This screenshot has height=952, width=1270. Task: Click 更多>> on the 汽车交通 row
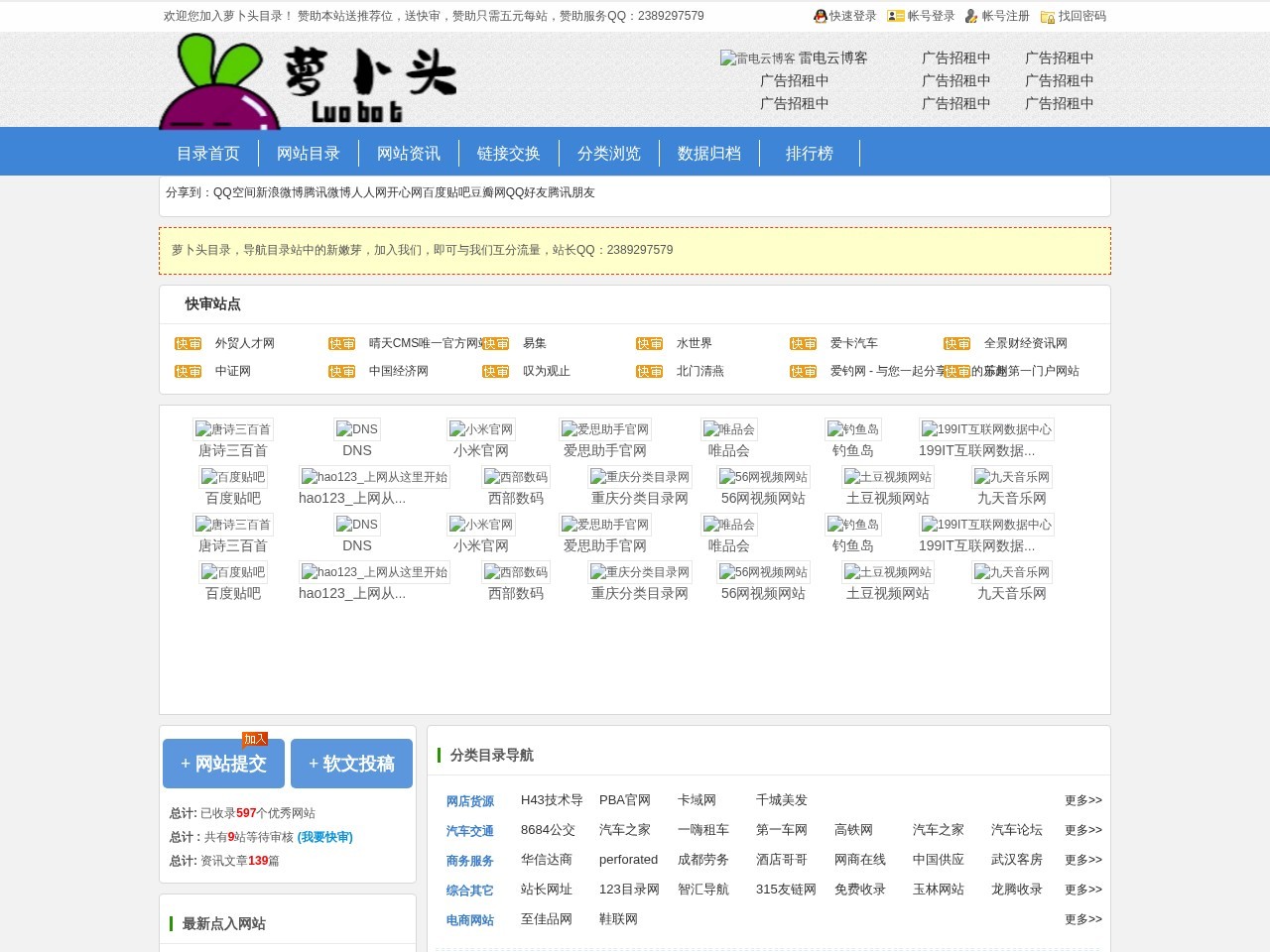click(x=1082, y=830)
